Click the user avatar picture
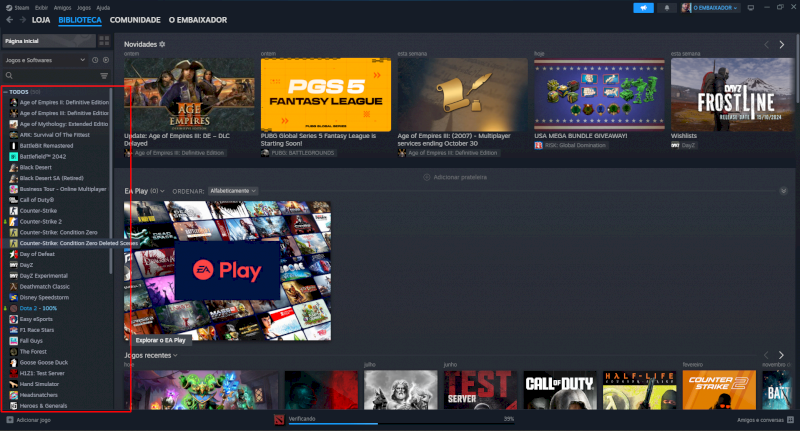 click(x=686, y=8)
